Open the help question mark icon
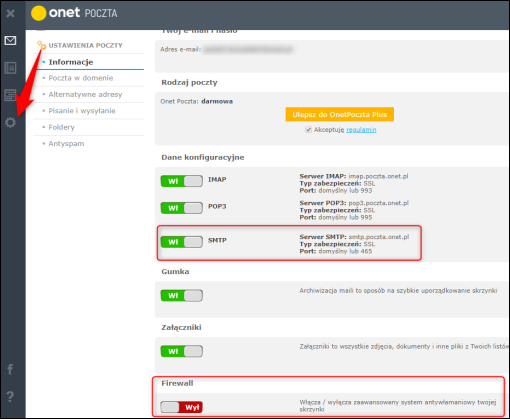The width and height of the screenshot is (510, 419). pyautogui.click(x=10, y=396)
